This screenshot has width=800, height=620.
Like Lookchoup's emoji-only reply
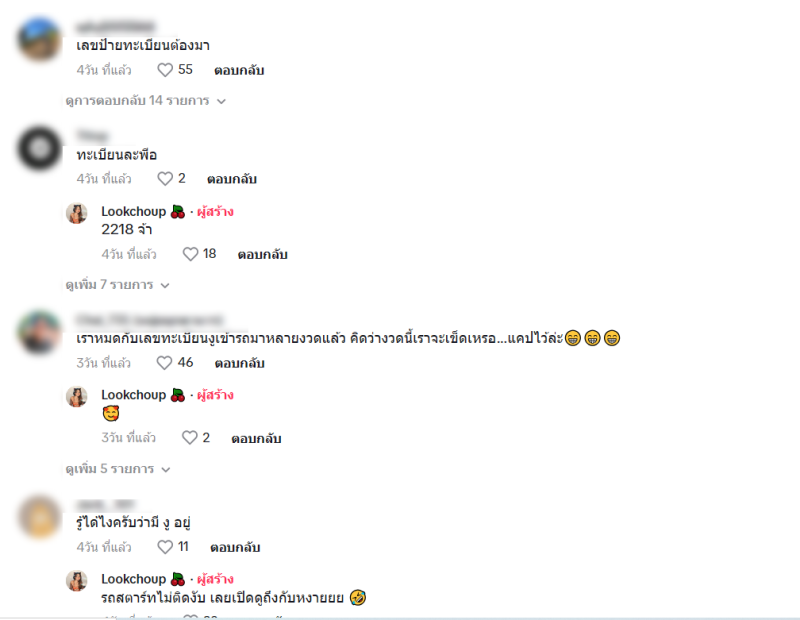point(190,438)
